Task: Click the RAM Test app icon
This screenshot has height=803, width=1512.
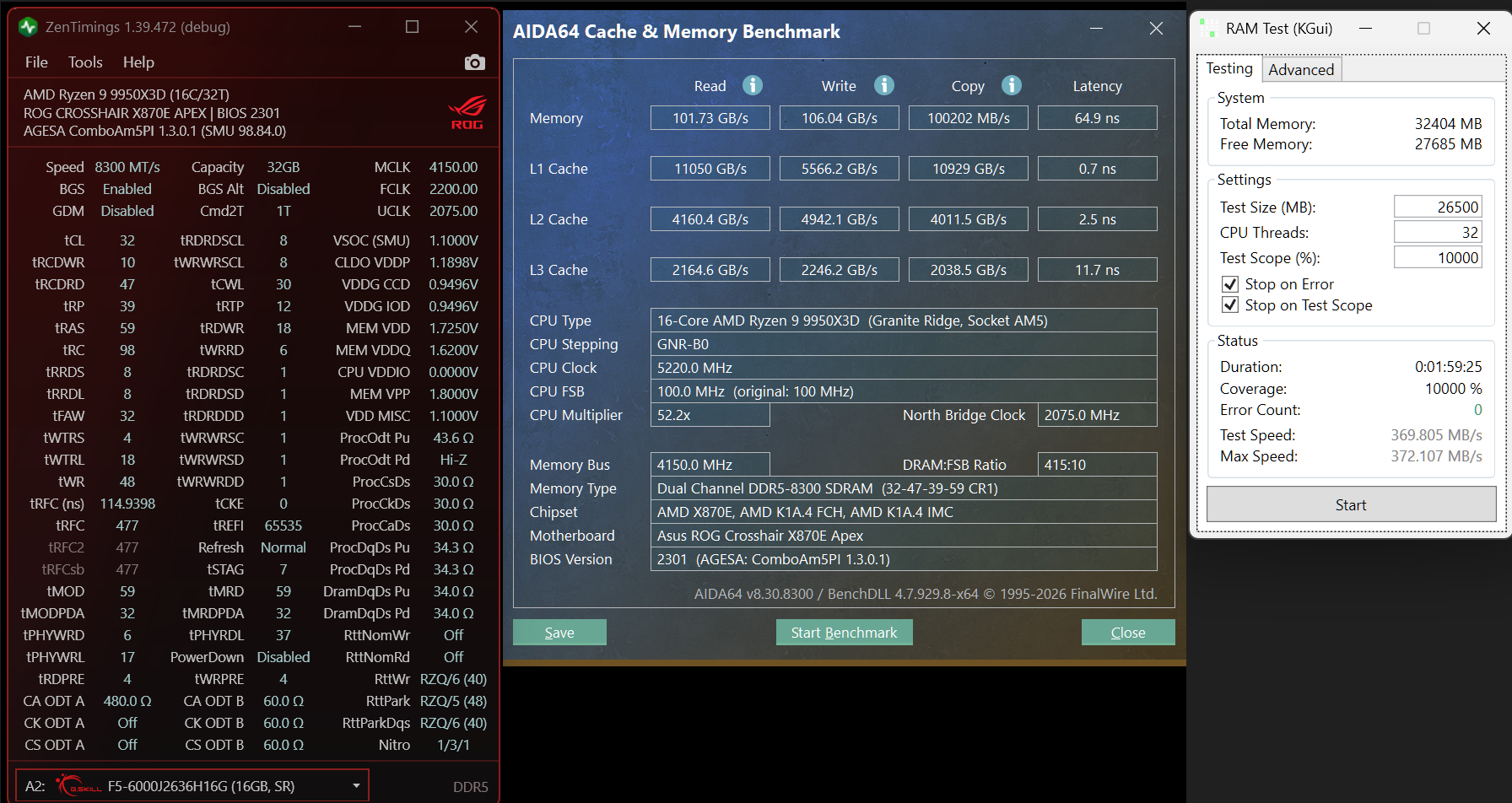Action: coord(1207,29)
